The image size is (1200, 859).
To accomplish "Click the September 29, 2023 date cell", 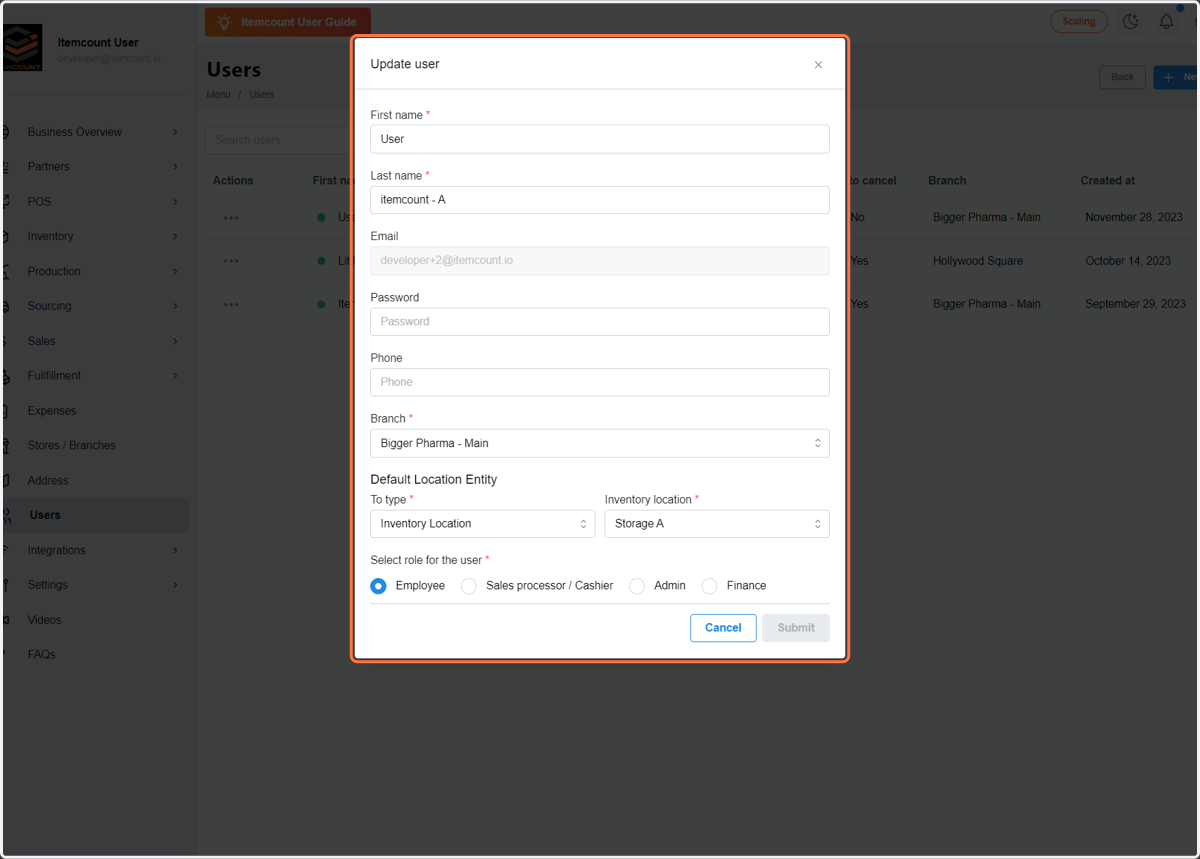I will [1136, 304].
